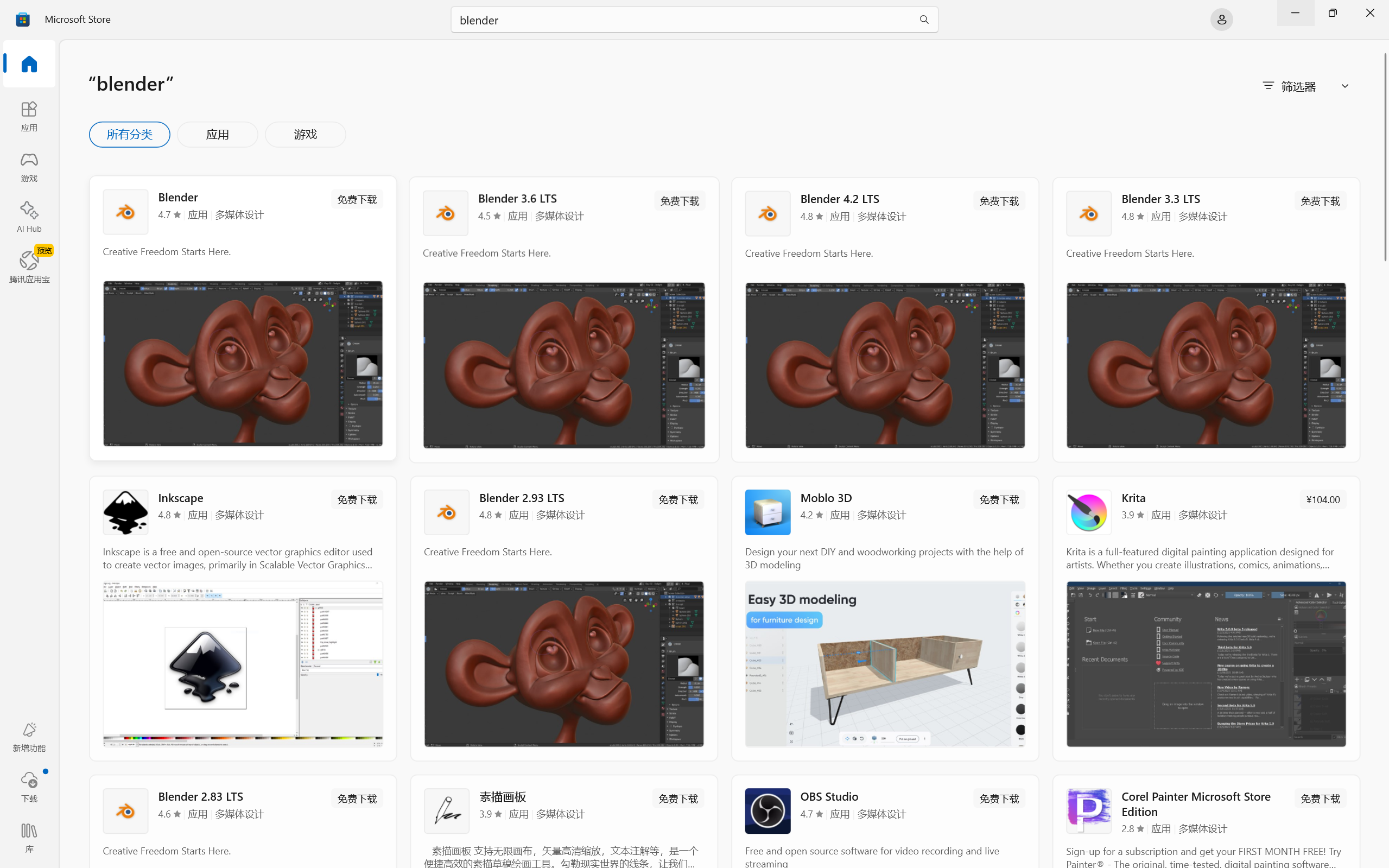
Task: Select the All Categories filter pill
Action: click(129, 134)
